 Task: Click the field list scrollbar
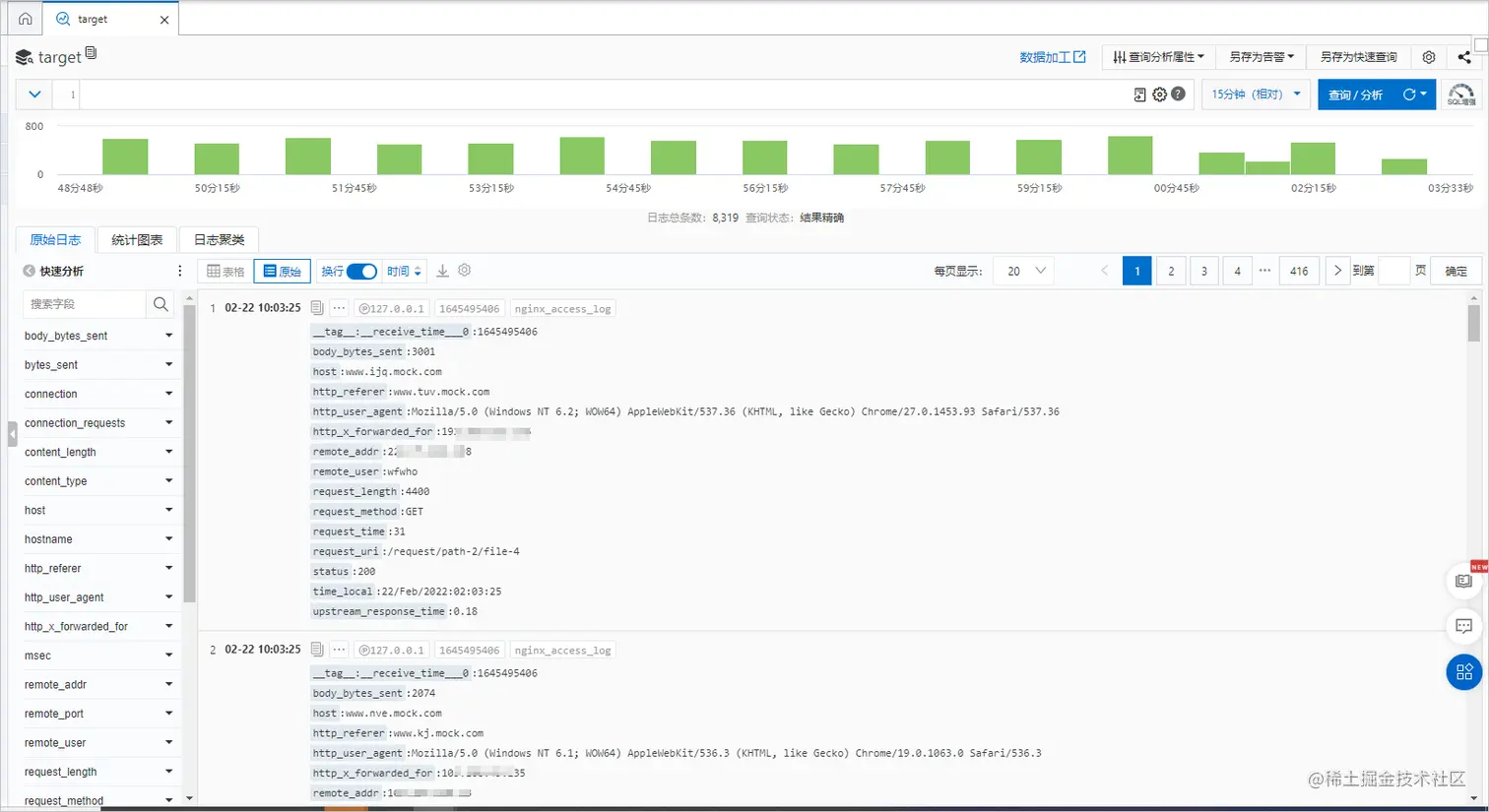tap(189, 453)
